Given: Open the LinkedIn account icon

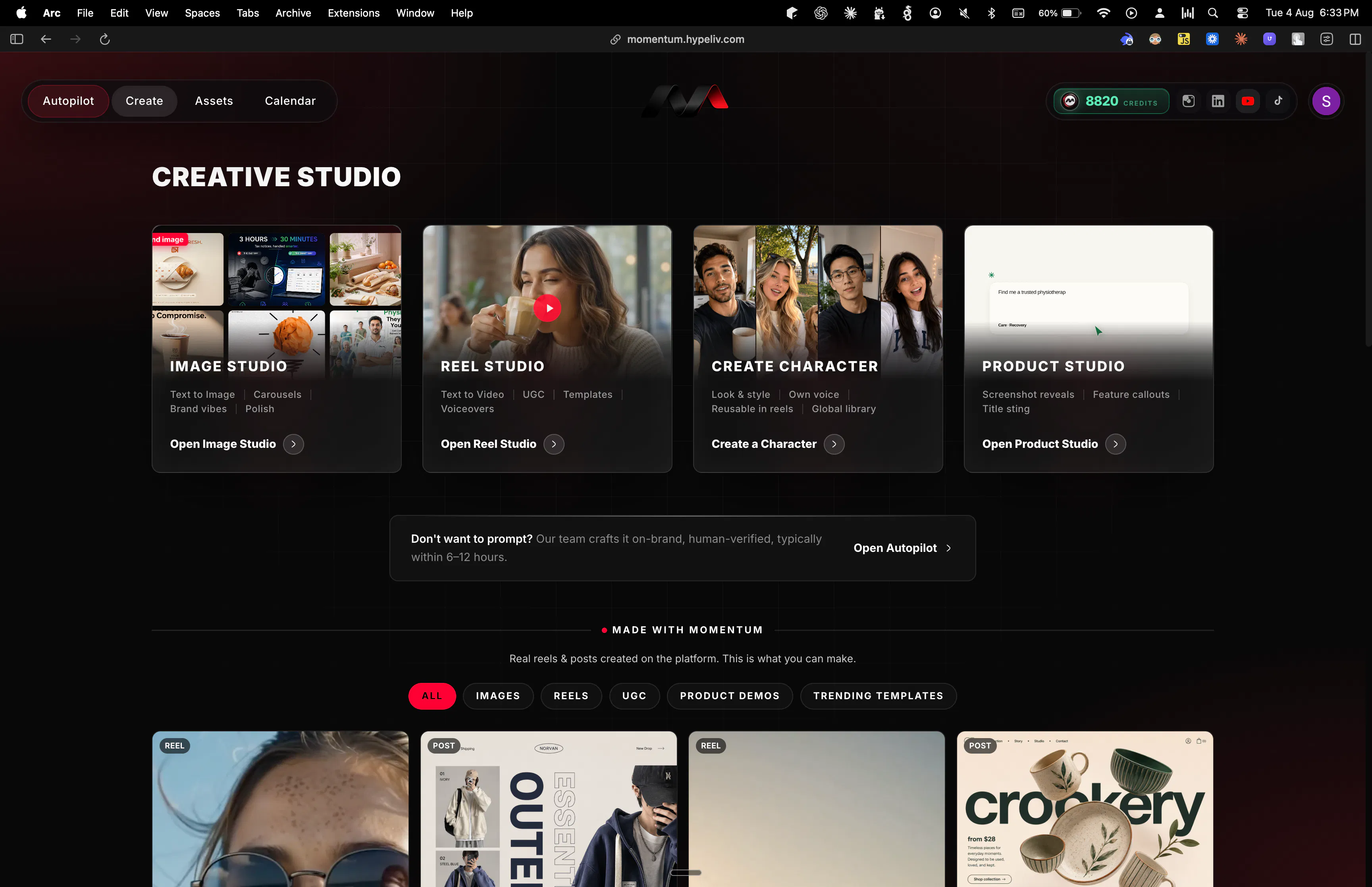Looking at the screenshot, I should 1218,101.
